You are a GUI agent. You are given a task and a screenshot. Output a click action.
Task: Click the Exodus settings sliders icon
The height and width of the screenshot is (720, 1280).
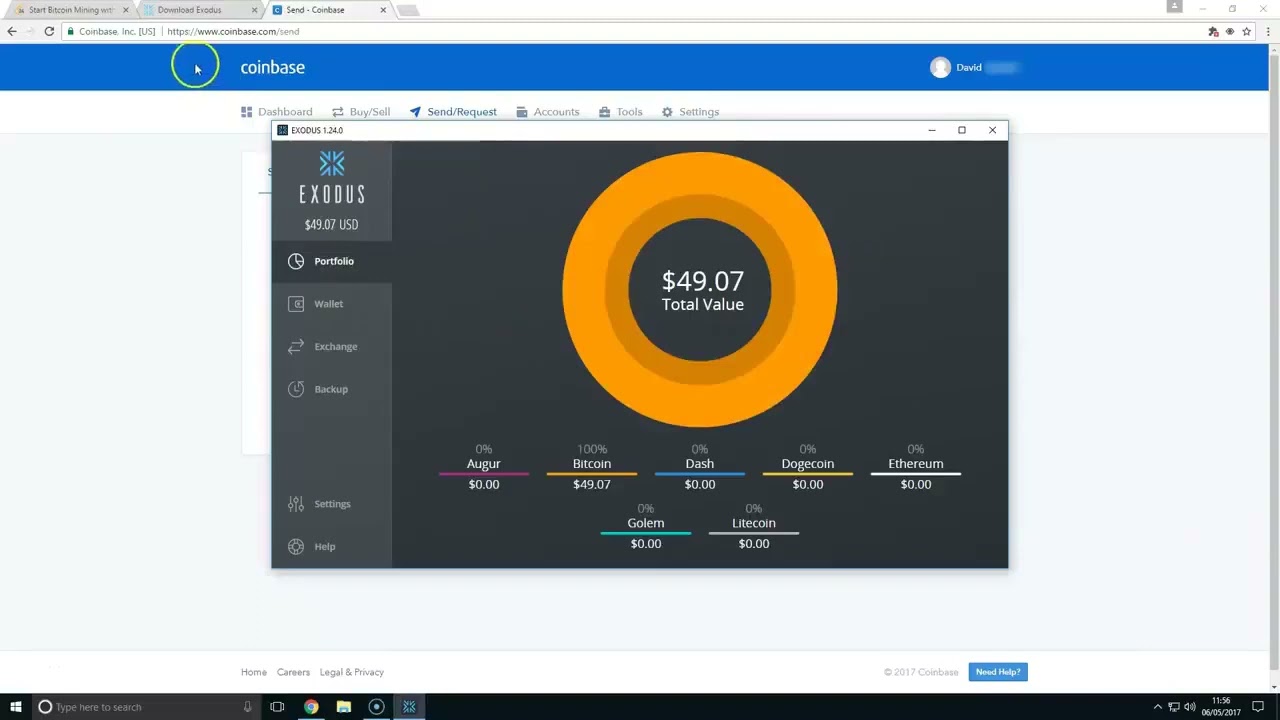click(x=296, y=504)
